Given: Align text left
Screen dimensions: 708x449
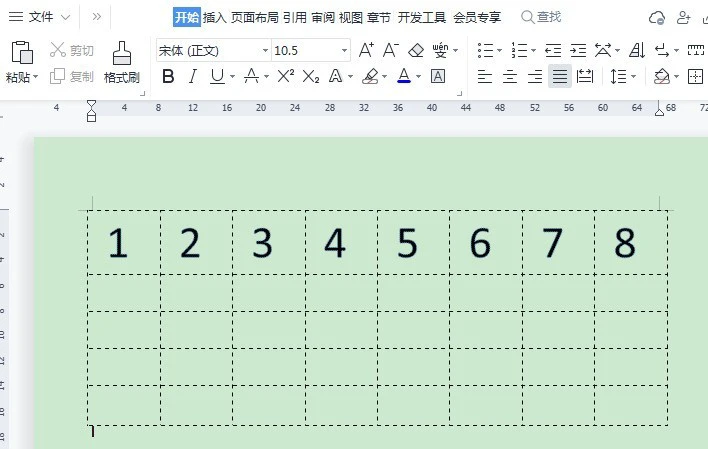Looking at the screenshot, I should [x=484, y=76].
